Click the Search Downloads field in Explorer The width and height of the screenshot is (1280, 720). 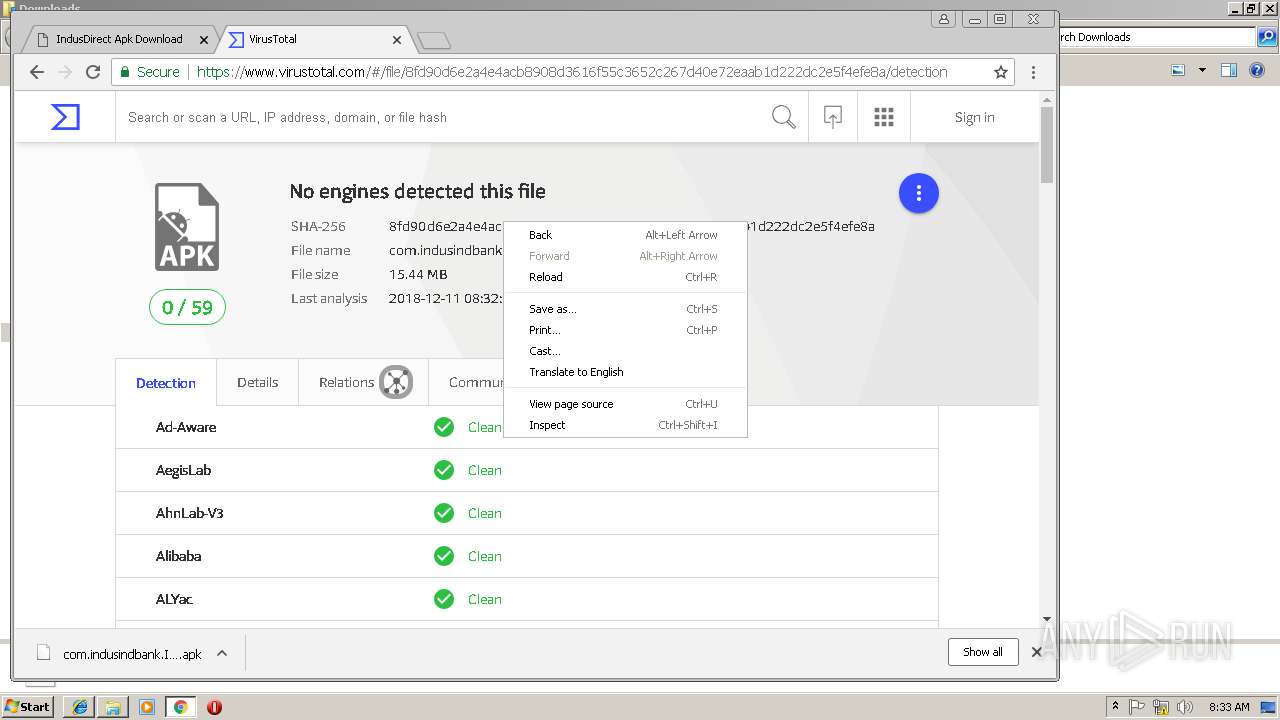point(1157,37)
